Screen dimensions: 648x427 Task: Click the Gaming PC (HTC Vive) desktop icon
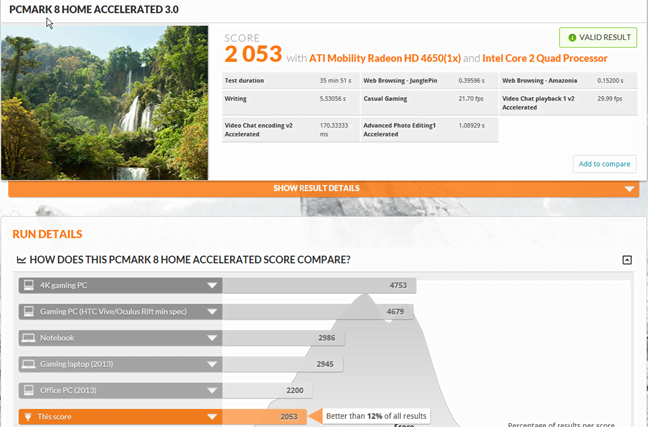pos(29,312)
